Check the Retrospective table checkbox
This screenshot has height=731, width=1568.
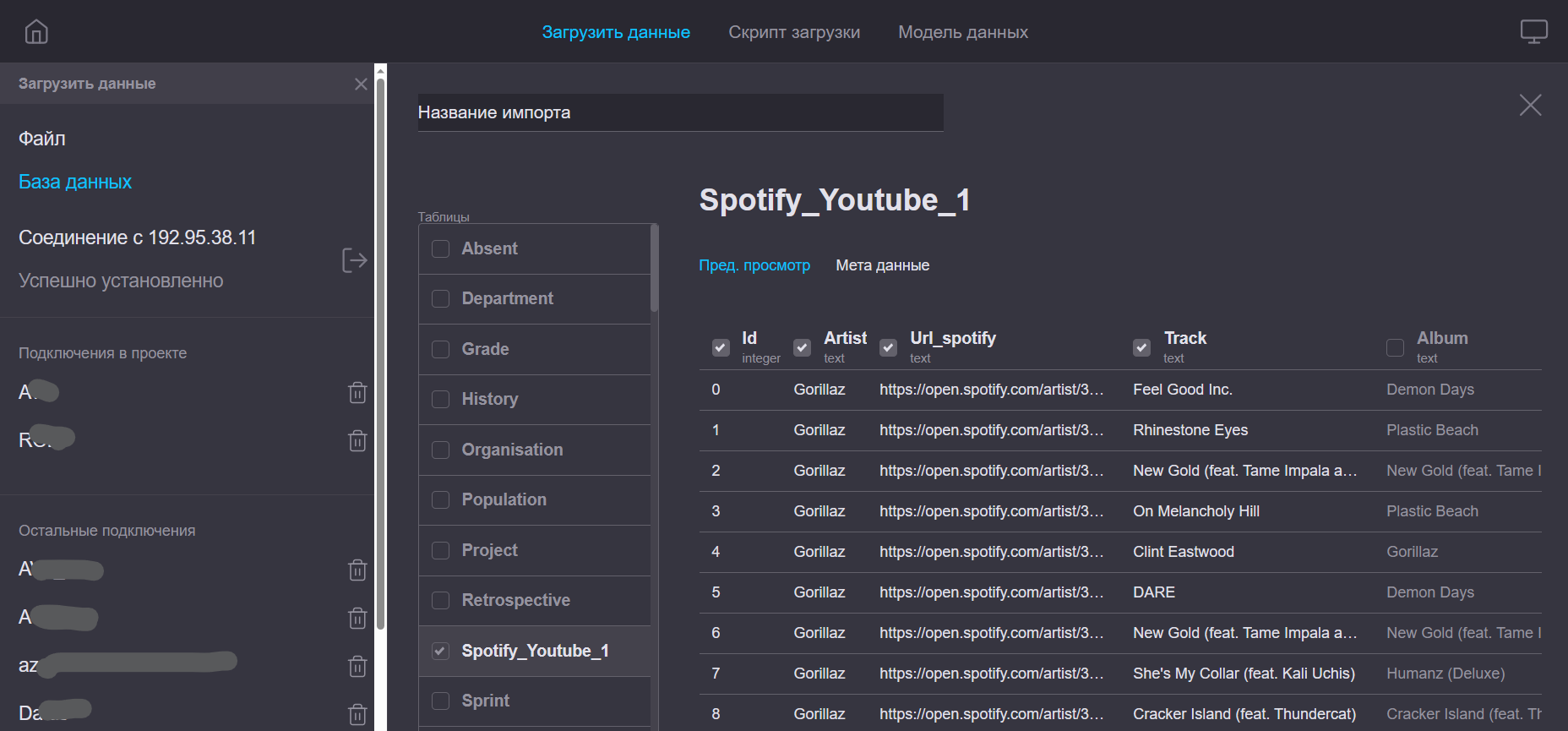pos(440,600)
